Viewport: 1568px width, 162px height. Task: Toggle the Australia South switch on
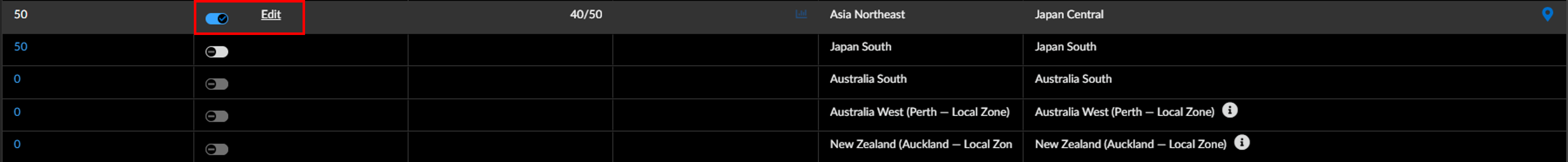[217, 84]
